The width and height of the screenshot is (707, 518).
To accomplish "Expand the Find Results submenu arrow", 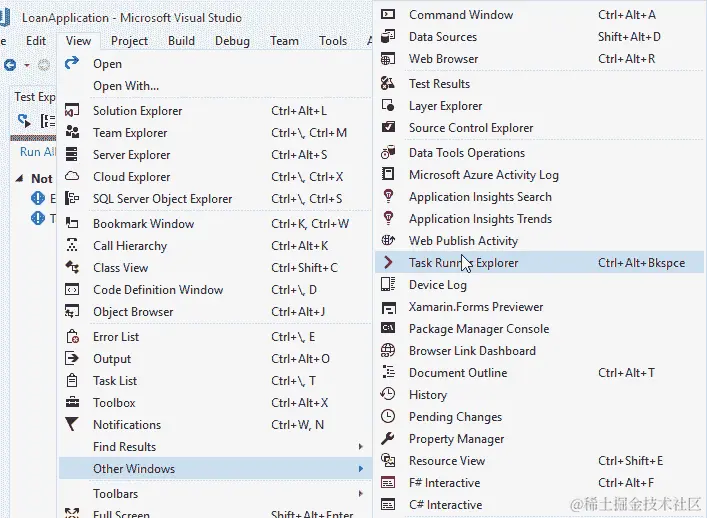I will pyautogui.click(x=360, y=446).
